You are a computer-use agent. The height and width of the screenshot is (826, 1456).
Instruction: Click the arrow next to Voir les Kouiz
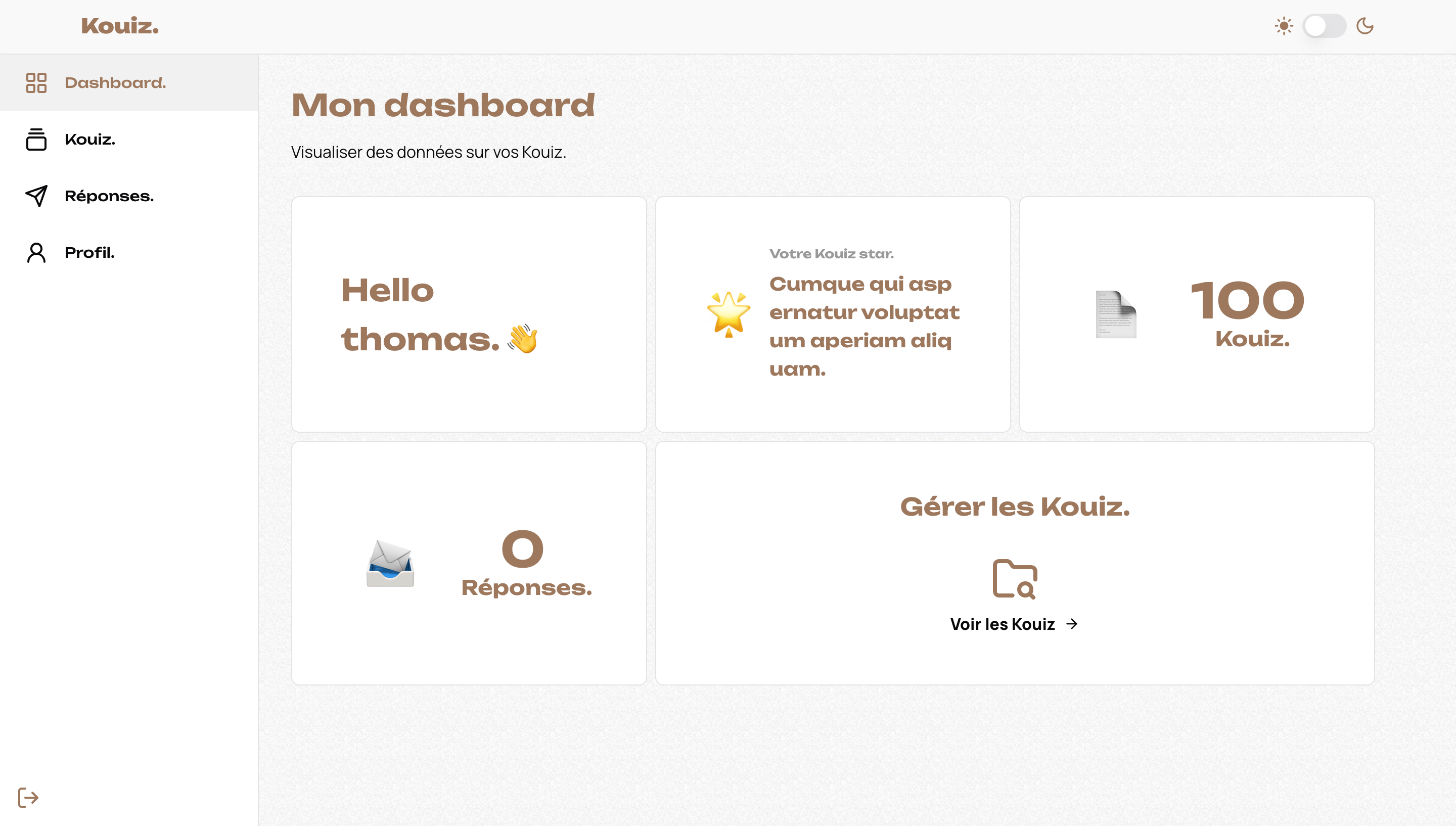(1072, 624)
